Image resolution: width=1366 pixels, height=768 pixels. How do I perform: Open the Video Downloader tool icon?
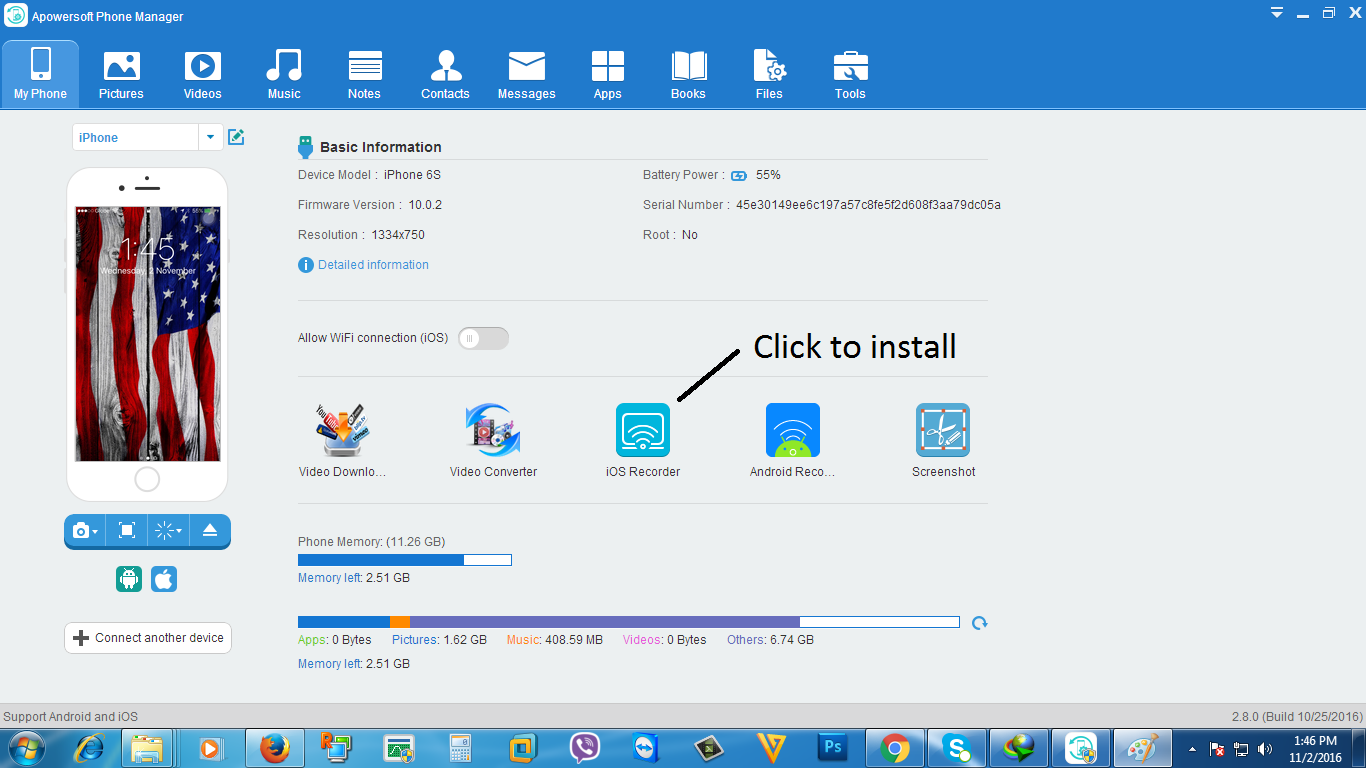pyautogui.click(x=342, y=430)
